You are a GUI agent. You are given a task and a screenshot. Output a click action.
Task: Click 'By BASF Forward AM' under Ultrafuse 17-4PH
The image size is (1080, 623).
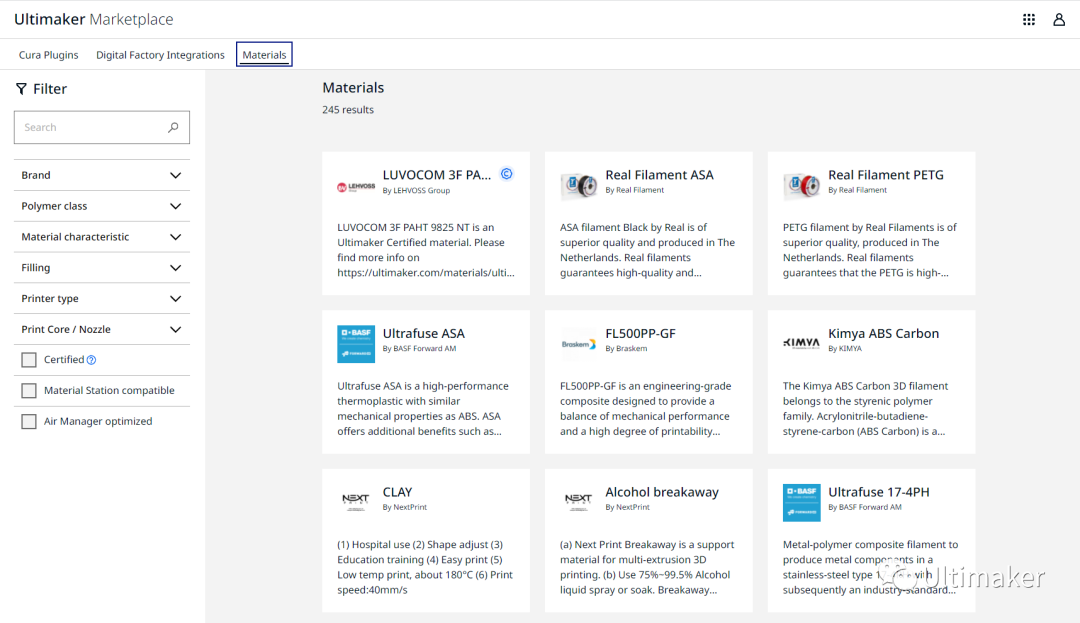point(865,507)
